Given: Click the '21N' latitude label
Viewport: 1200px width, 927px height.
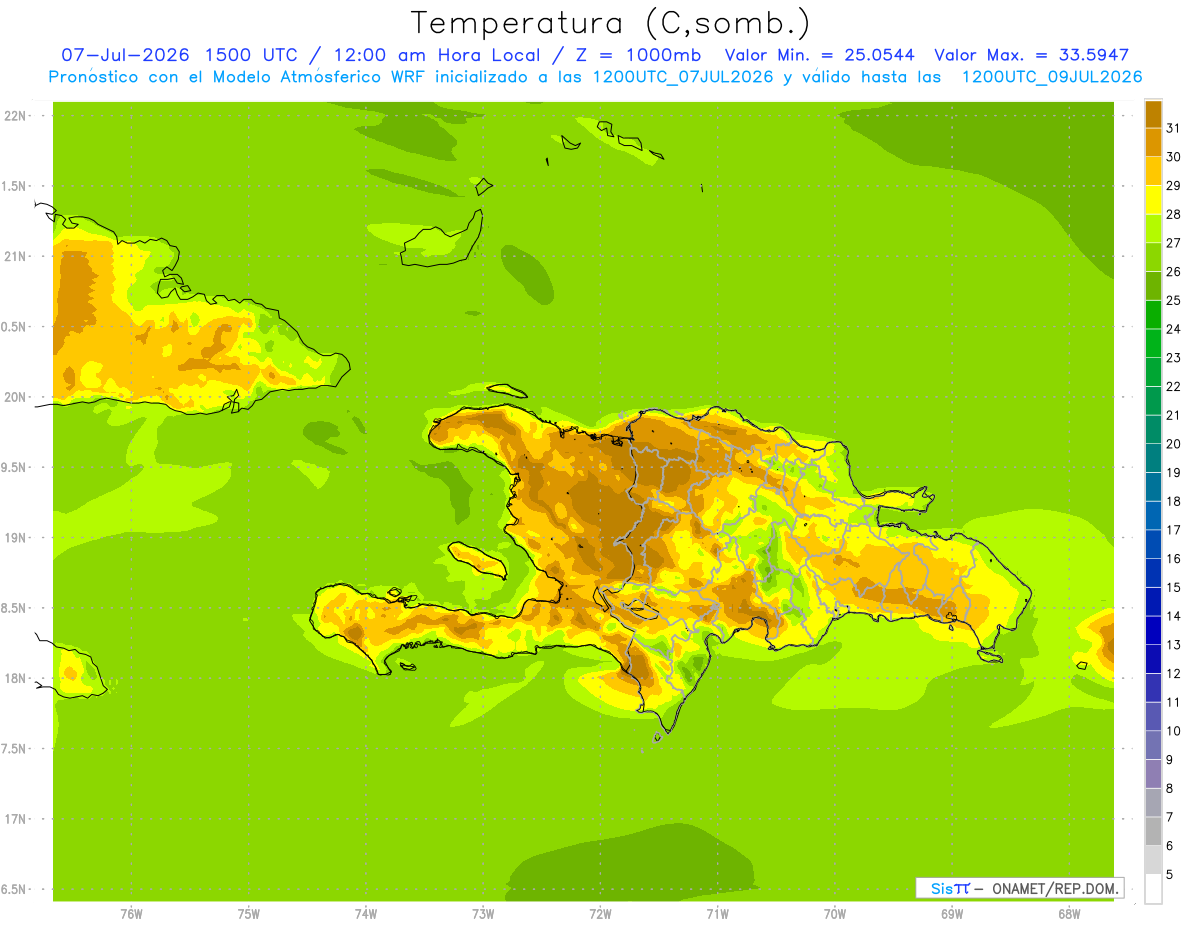Looking at the screenshot, I should [17, 256].
